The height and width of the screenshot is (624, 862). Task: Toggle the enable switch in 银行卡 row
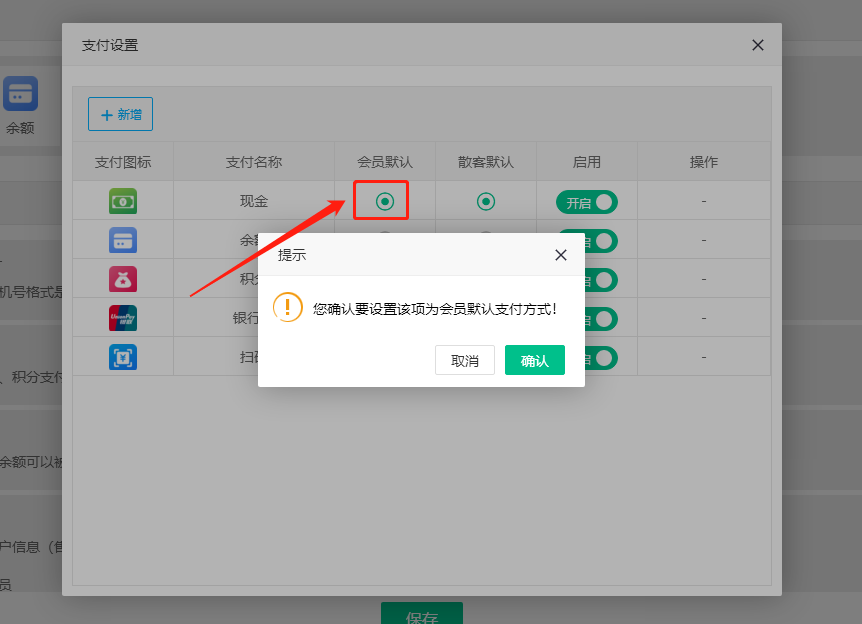[x=600, y=319]
